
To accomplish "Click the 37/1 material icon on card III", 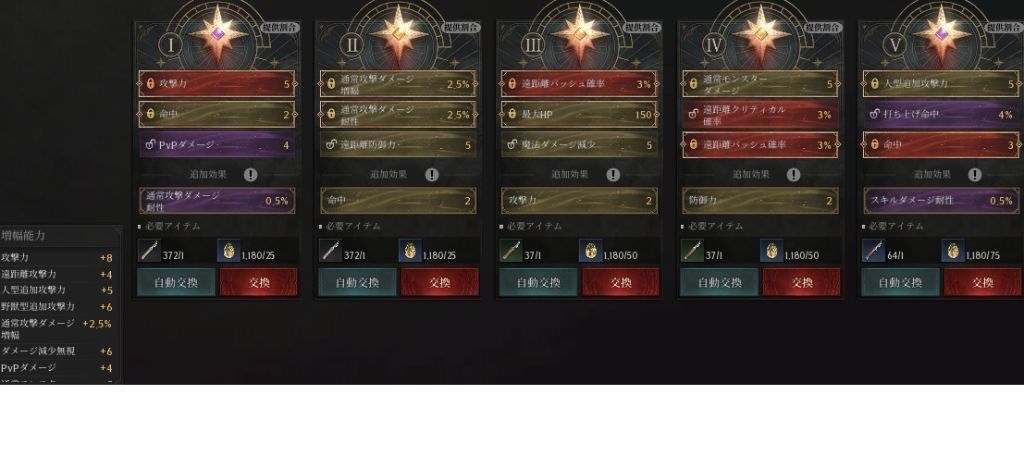I will point(511,251).
